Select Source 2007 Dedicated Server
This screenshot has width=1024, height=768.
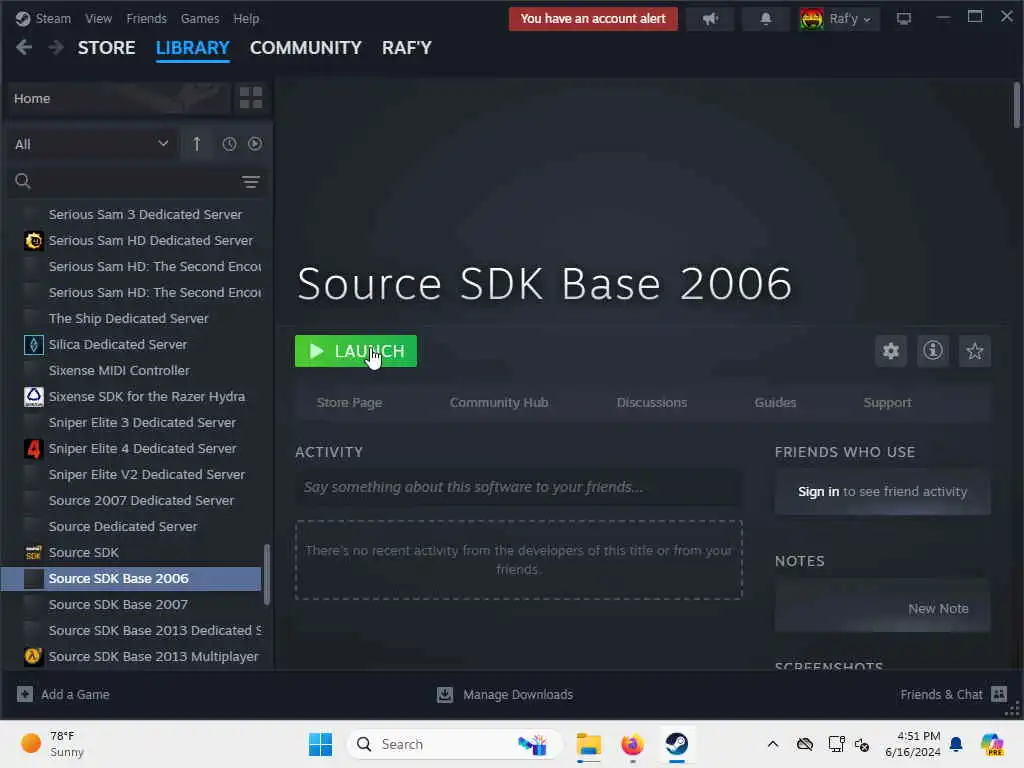click(x=131, y=500)
